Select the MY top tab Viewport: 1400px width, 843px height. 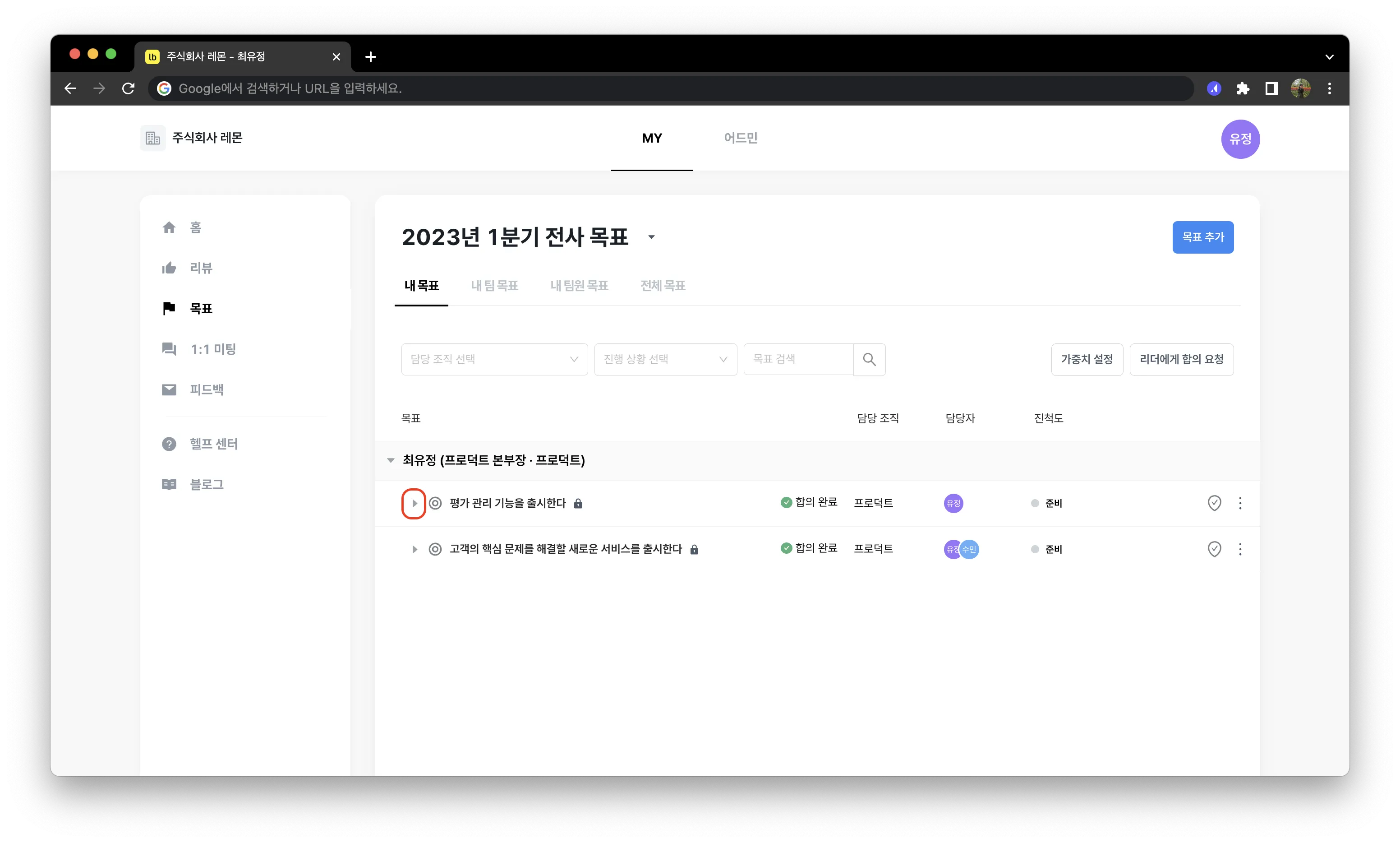pos(652,138)
